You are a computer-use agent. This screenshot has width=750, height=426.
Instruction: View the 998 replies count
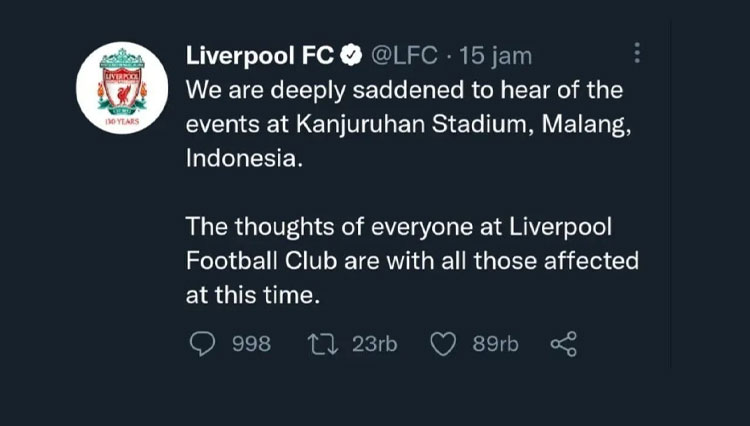click(x=251, y=344)
